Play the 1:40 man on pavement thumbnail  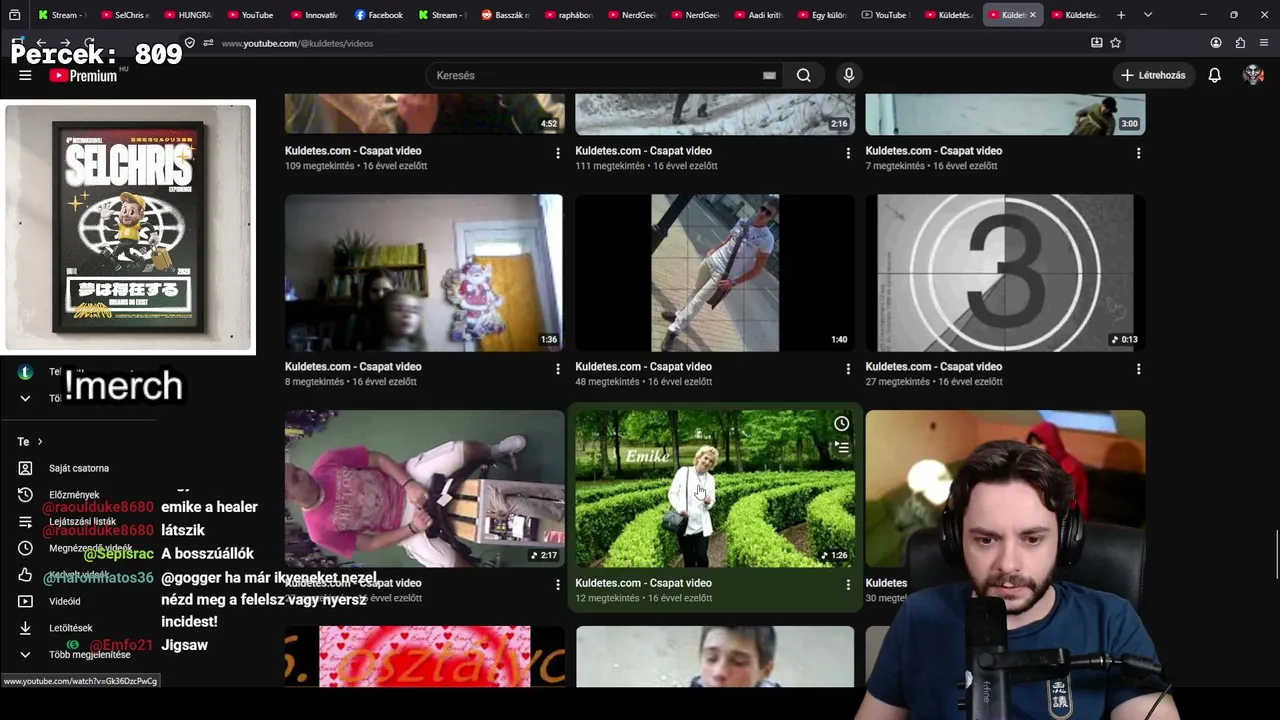click(715, 273)
